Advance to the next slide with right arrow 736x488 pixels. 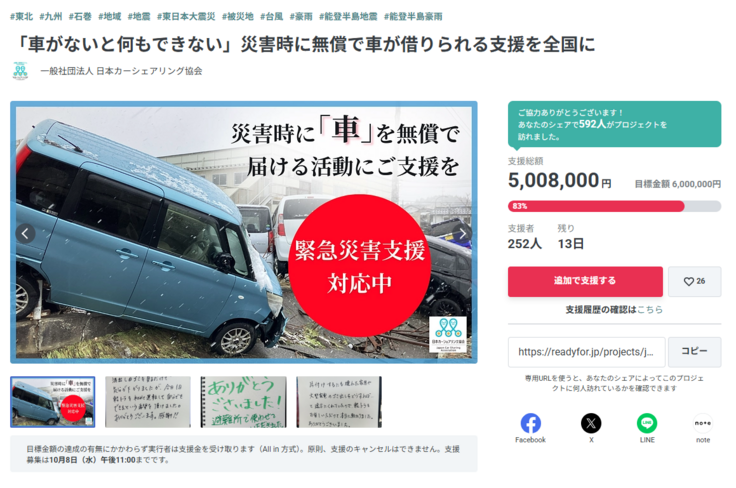coord(462,233)
